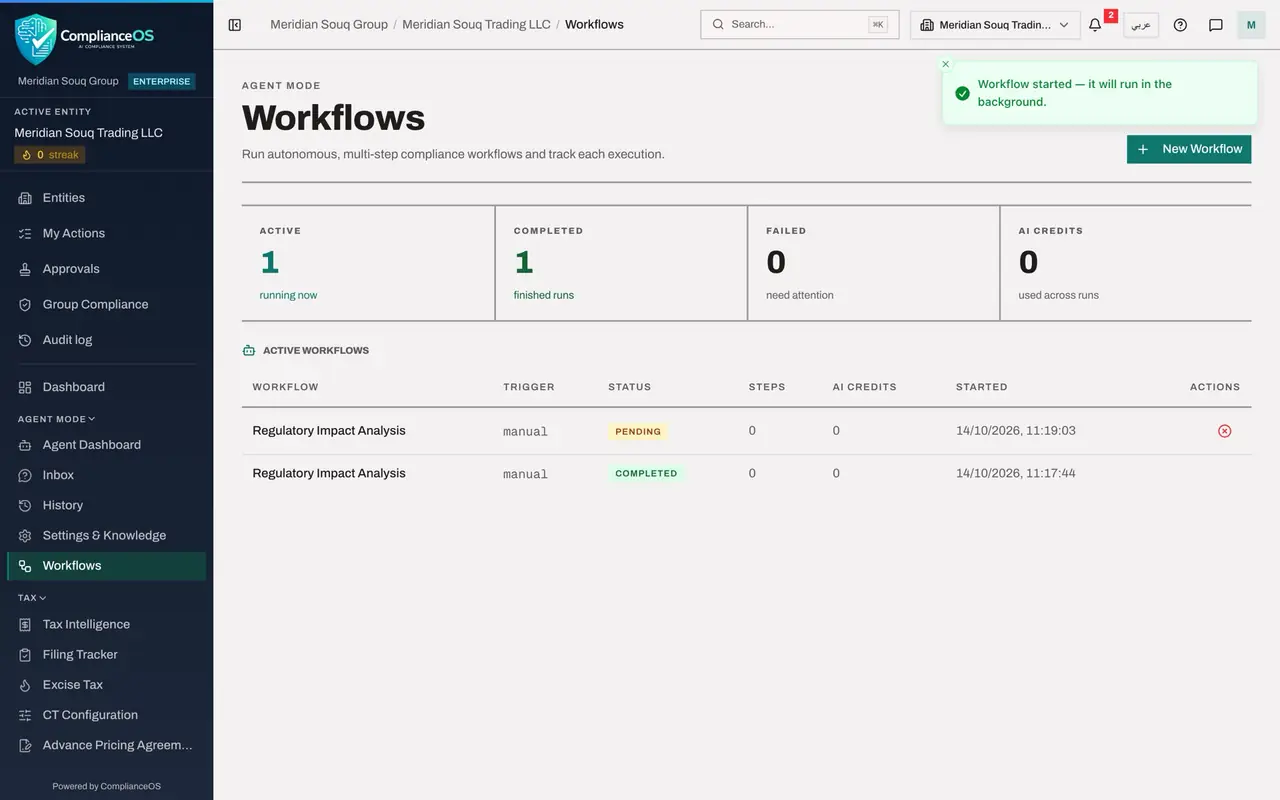This screenshot has height=800, width=1280.
Task: Click the Failed need attention stat card
Action: (873, 263)
